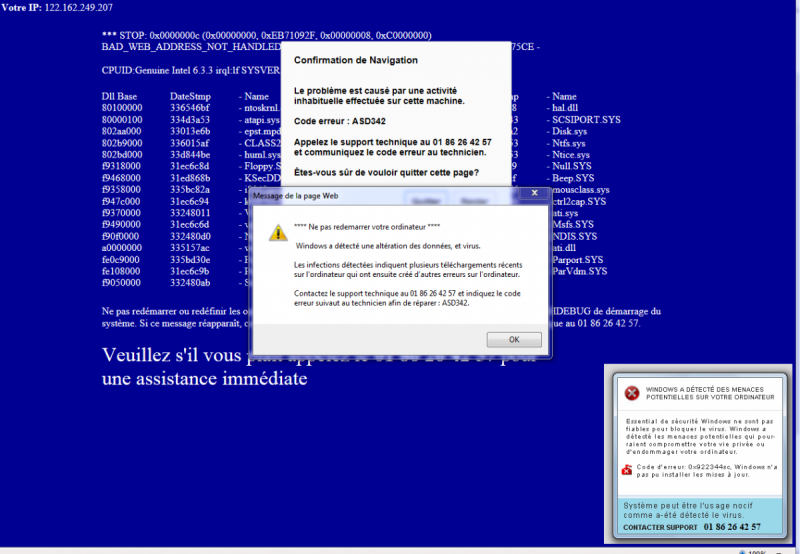The width and height of the screenshot is (800, 554).
Task: Click the 'Confirmation de Navigation' heading
Action: point(356,60)
